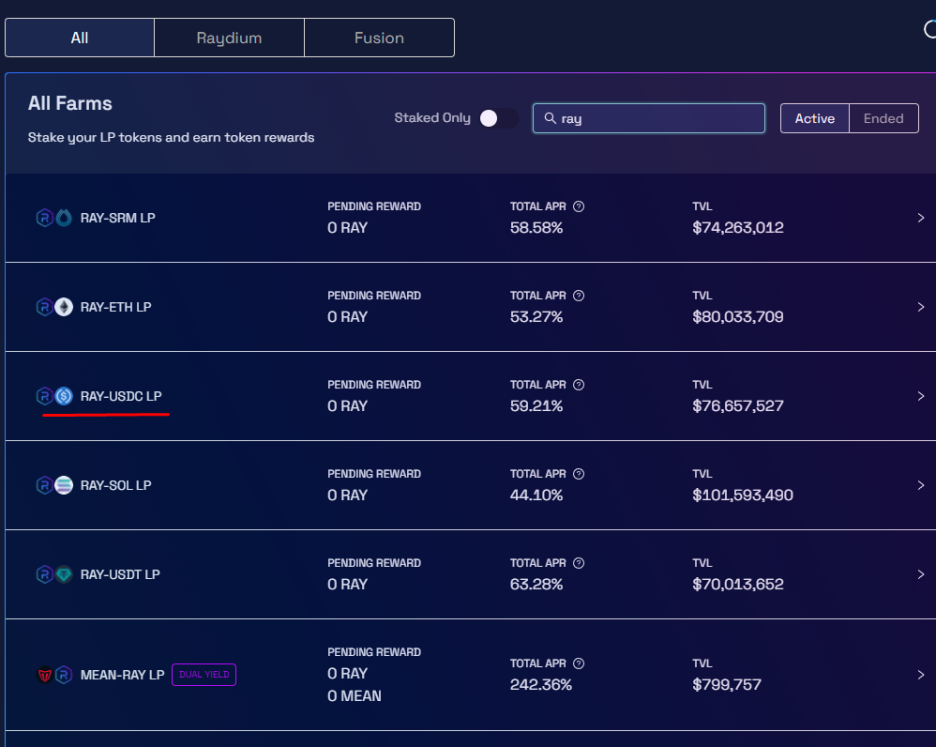
Task: Expand the MEAN-RAY LP row chevron
Action: (920, 675)
